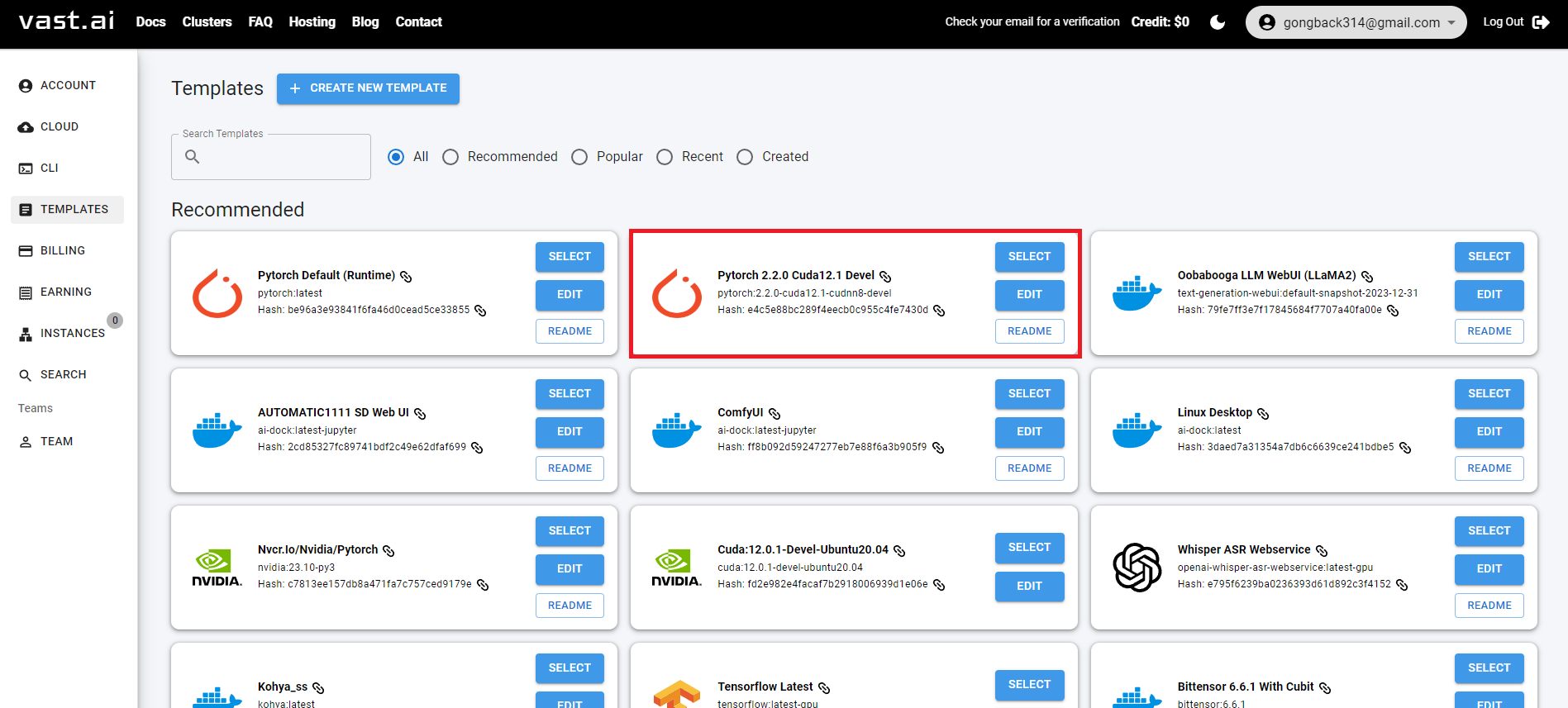This screenshot has width=1568, height=708.
Task: Select the Cuda:12.0.1-Devel-Ubuntu20.04 template
Action: click(1029, 548)
